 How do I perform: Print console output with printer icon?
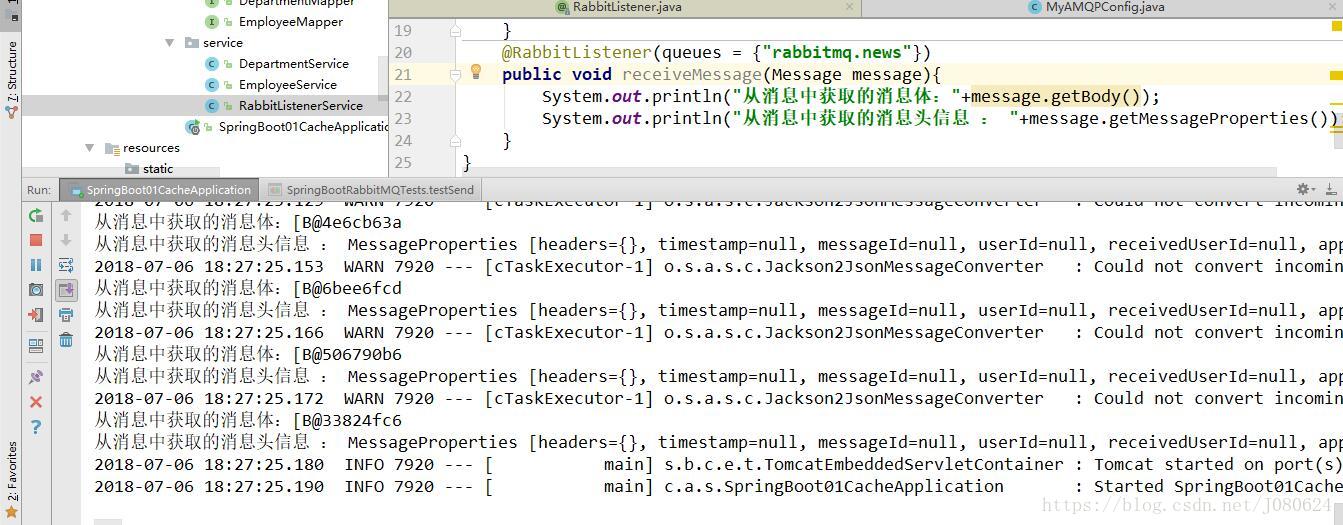point(66,315)
